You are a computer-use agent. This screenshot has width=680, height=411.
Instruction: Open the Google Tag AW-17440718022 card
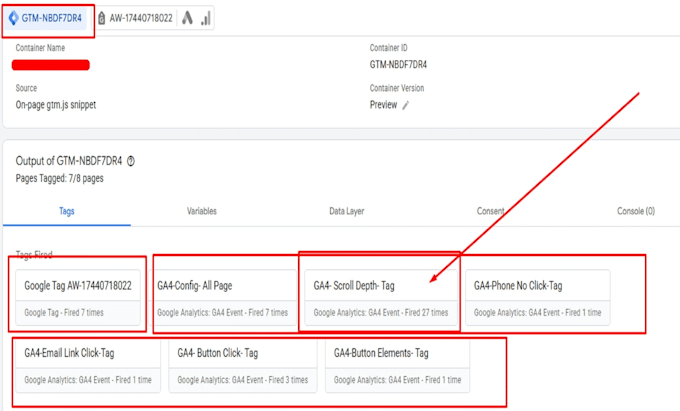coord(78,297)
